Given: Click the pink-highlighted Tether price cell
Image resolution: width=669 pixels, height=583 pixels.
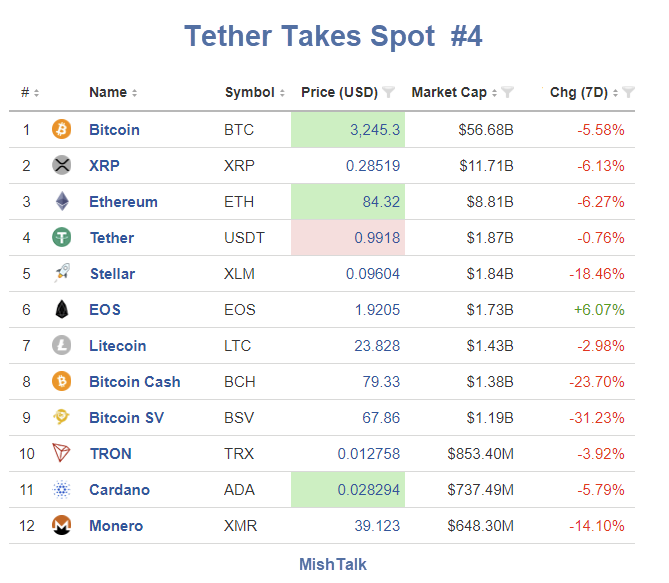Looking at the screenshot, I should (347, 238).
